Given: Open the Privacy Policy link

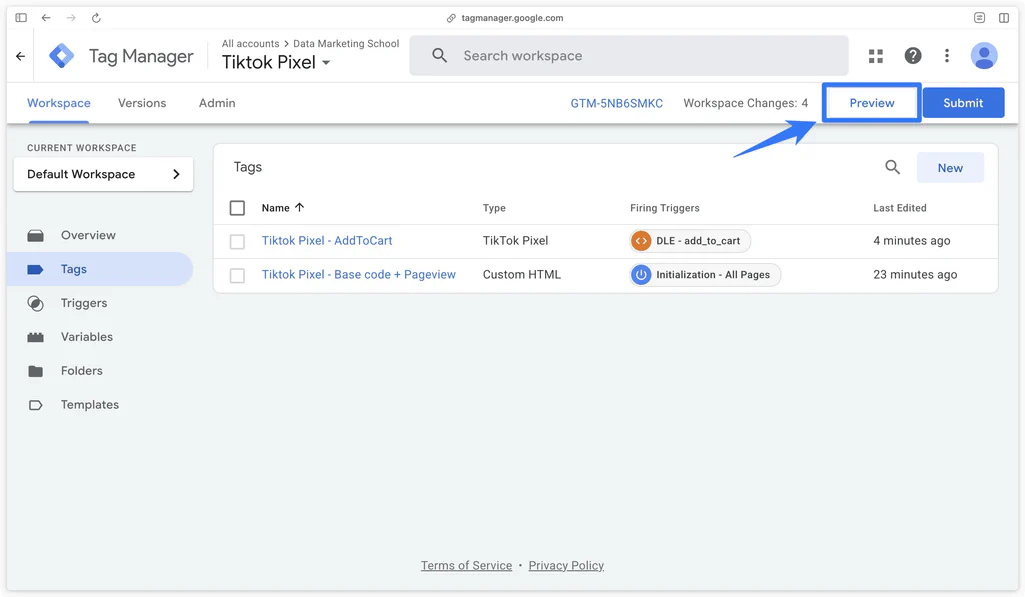Looking at the screenshot, I should pos(566,566).
